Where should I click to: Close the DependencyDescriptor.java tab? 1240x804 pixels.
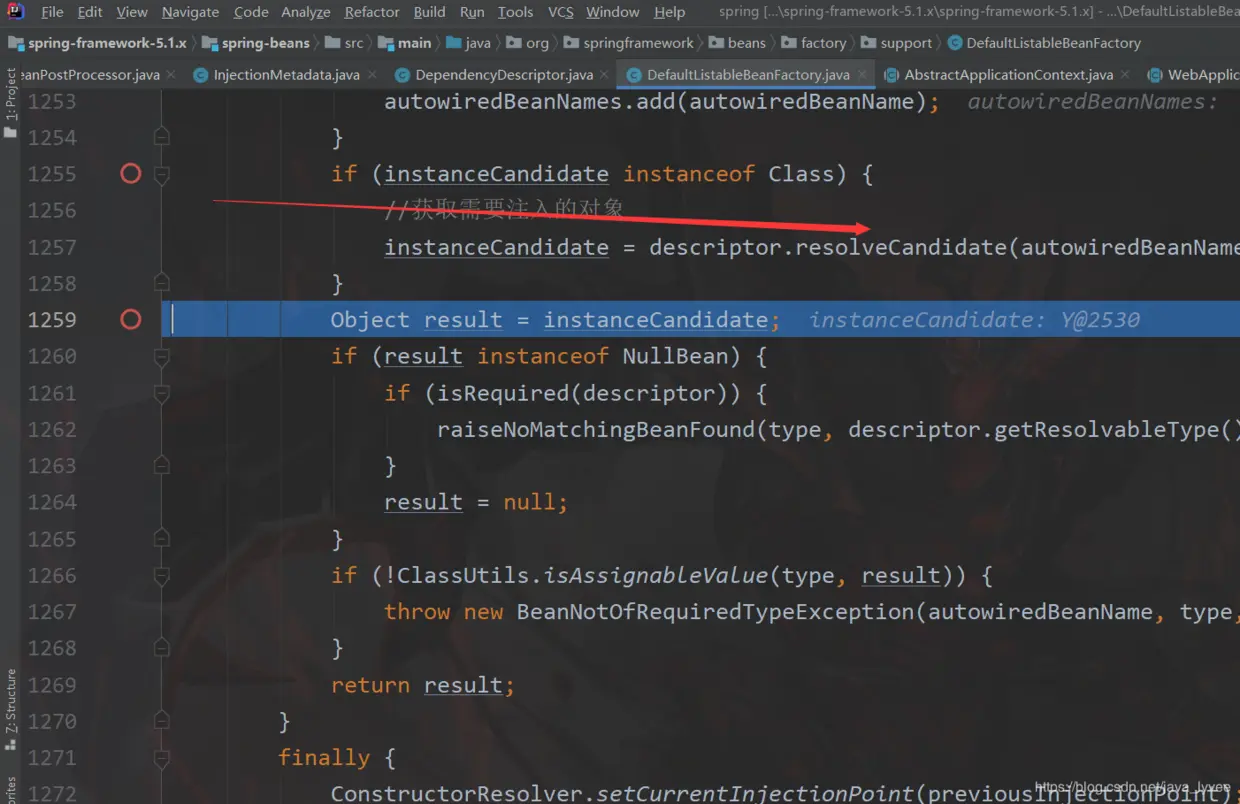coord(604,75)
